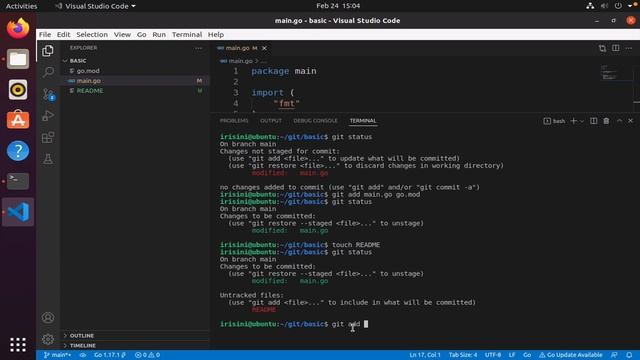640x360 pixels.
Task: Switch to the PROBLEMS panel tab
Action: coord(234,121)
